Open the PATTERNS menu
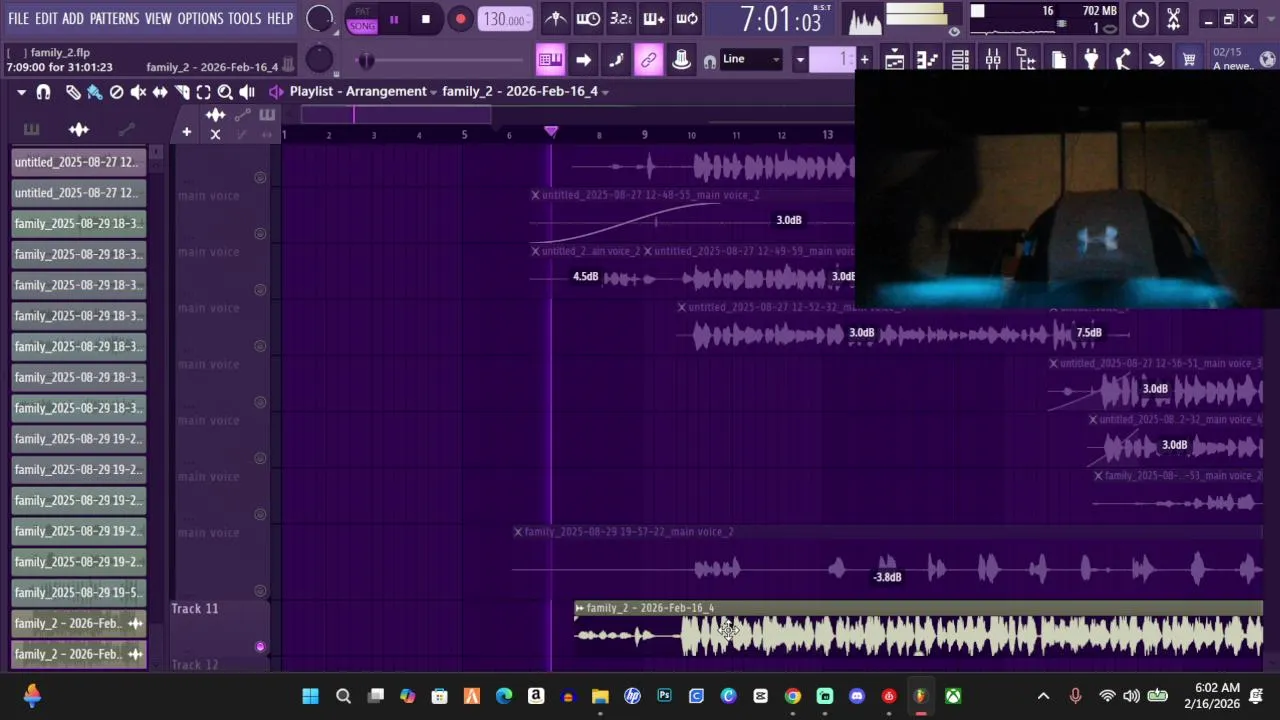This screenshot has height=720, width=1280. click(x=114, y=18)
